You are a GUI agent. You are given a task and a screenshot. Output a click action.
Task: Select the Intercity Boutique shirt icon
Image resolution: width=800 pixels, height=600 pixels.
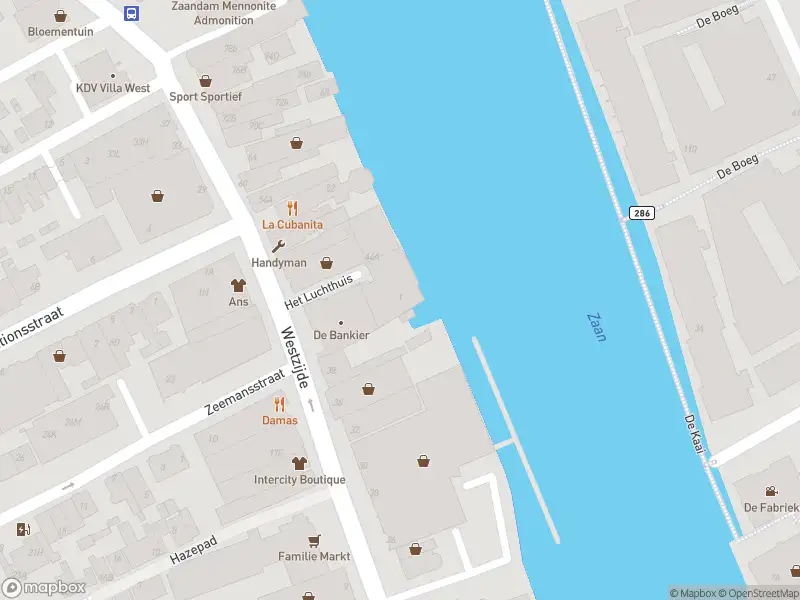(299, 463)
